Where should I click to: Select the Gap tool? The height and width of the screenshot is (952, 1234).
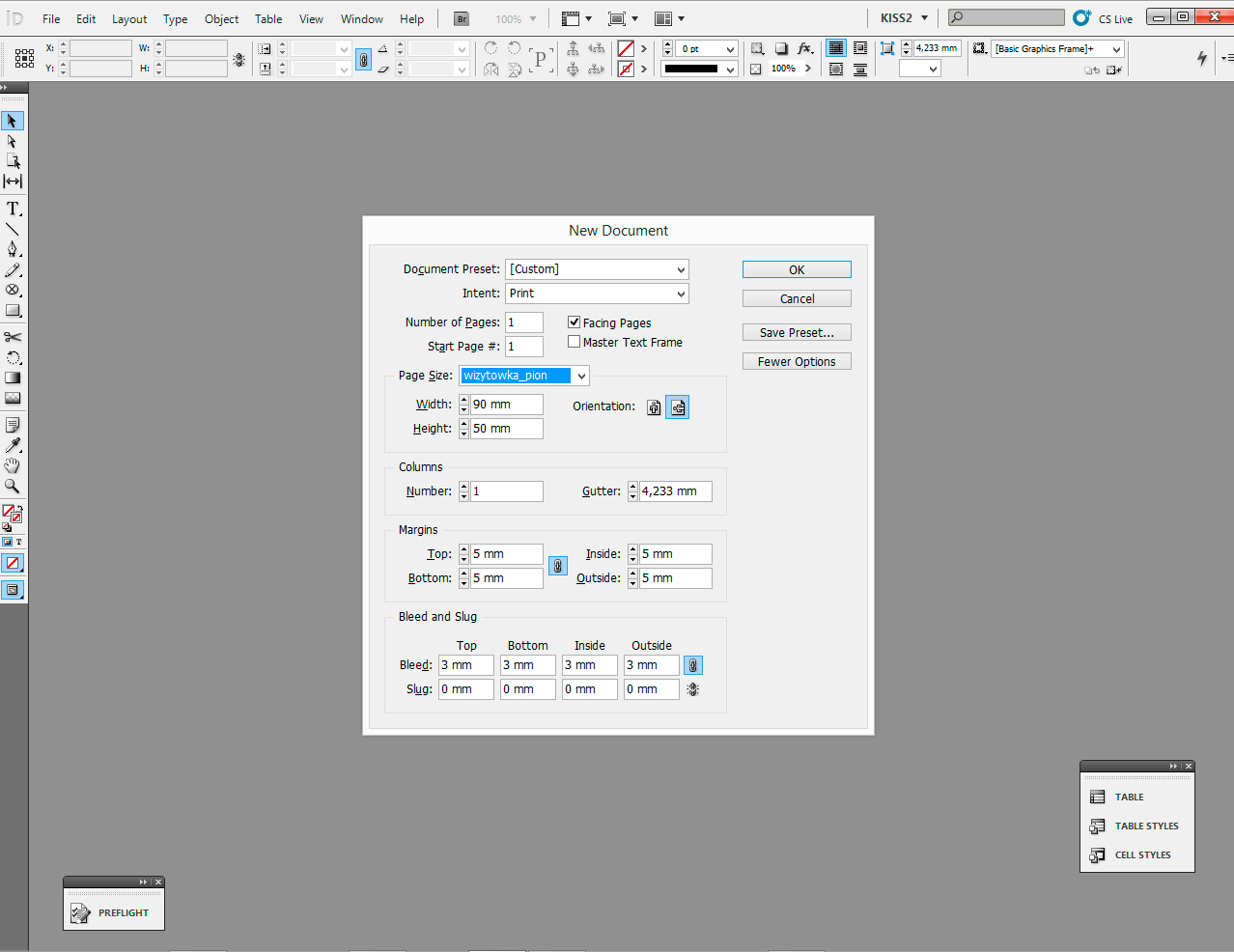13,182
